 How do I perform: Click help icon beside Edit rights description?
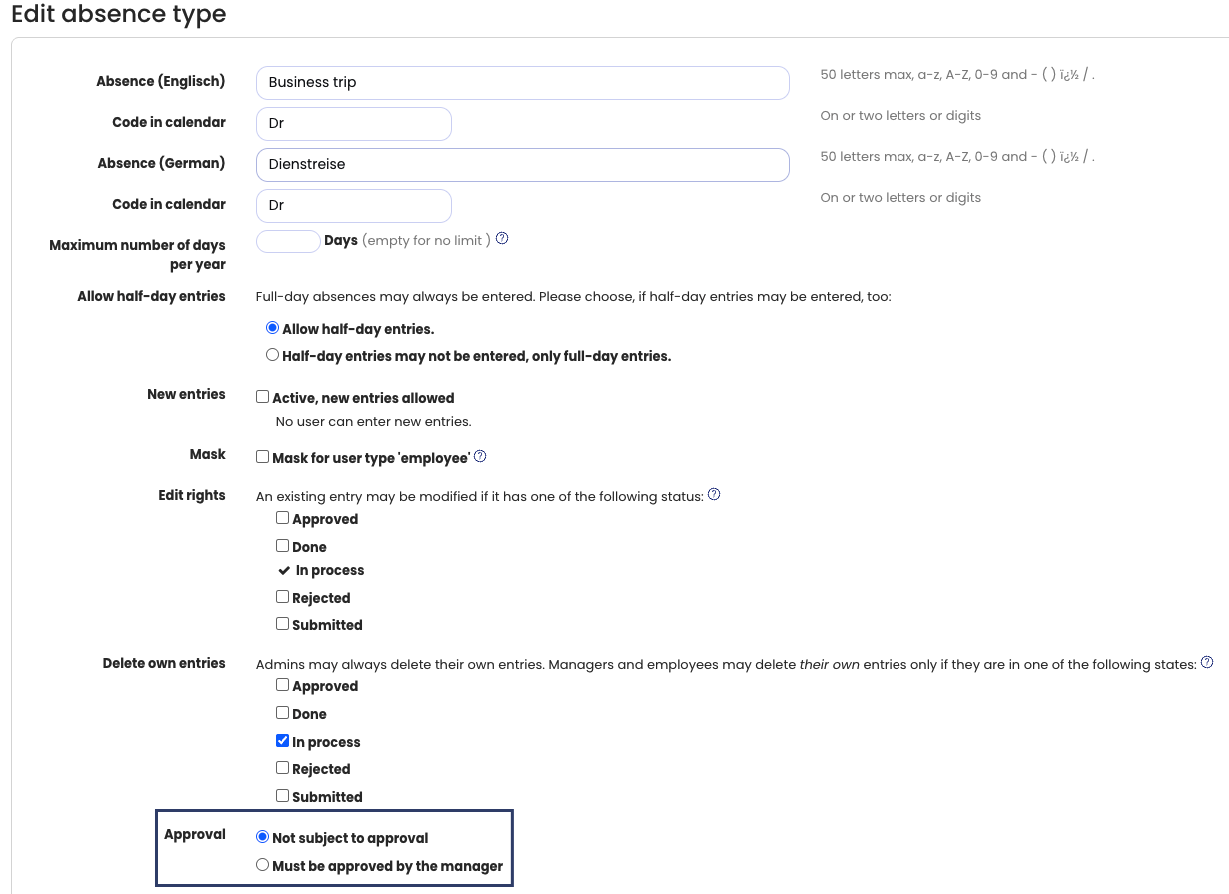click(714, 495)
